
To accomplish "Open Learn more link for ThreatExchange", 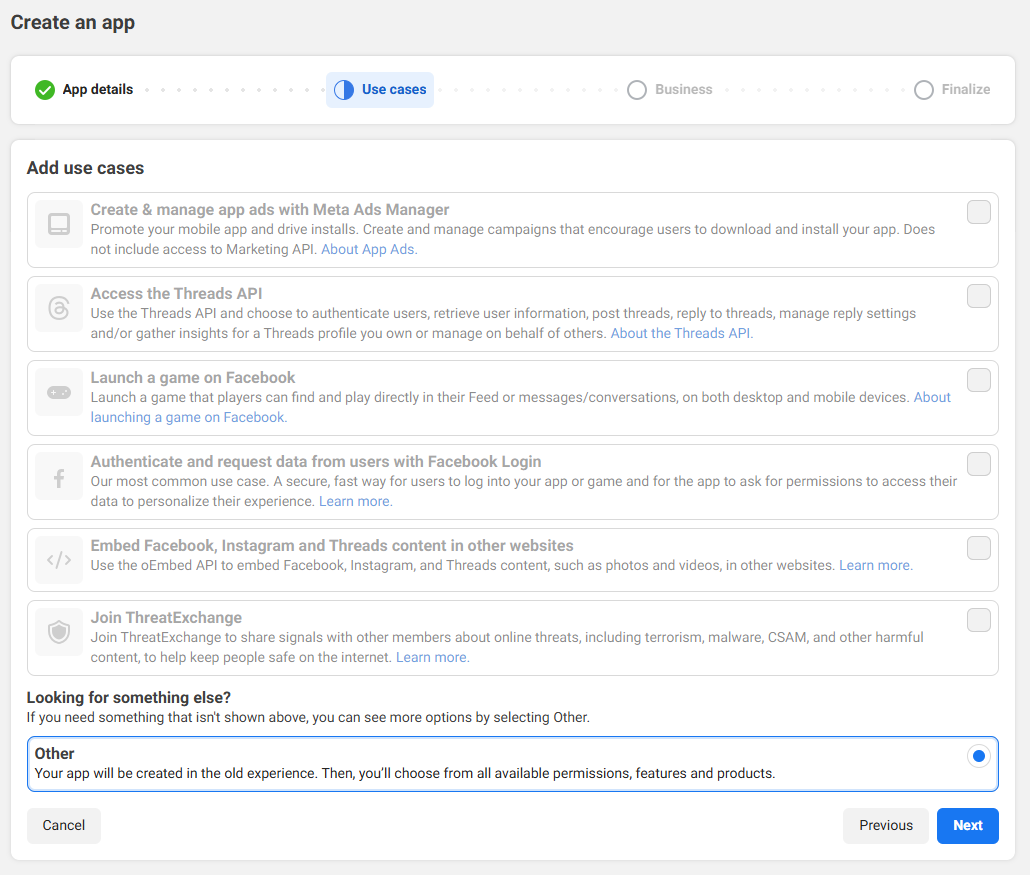I will tap(432, 658).
